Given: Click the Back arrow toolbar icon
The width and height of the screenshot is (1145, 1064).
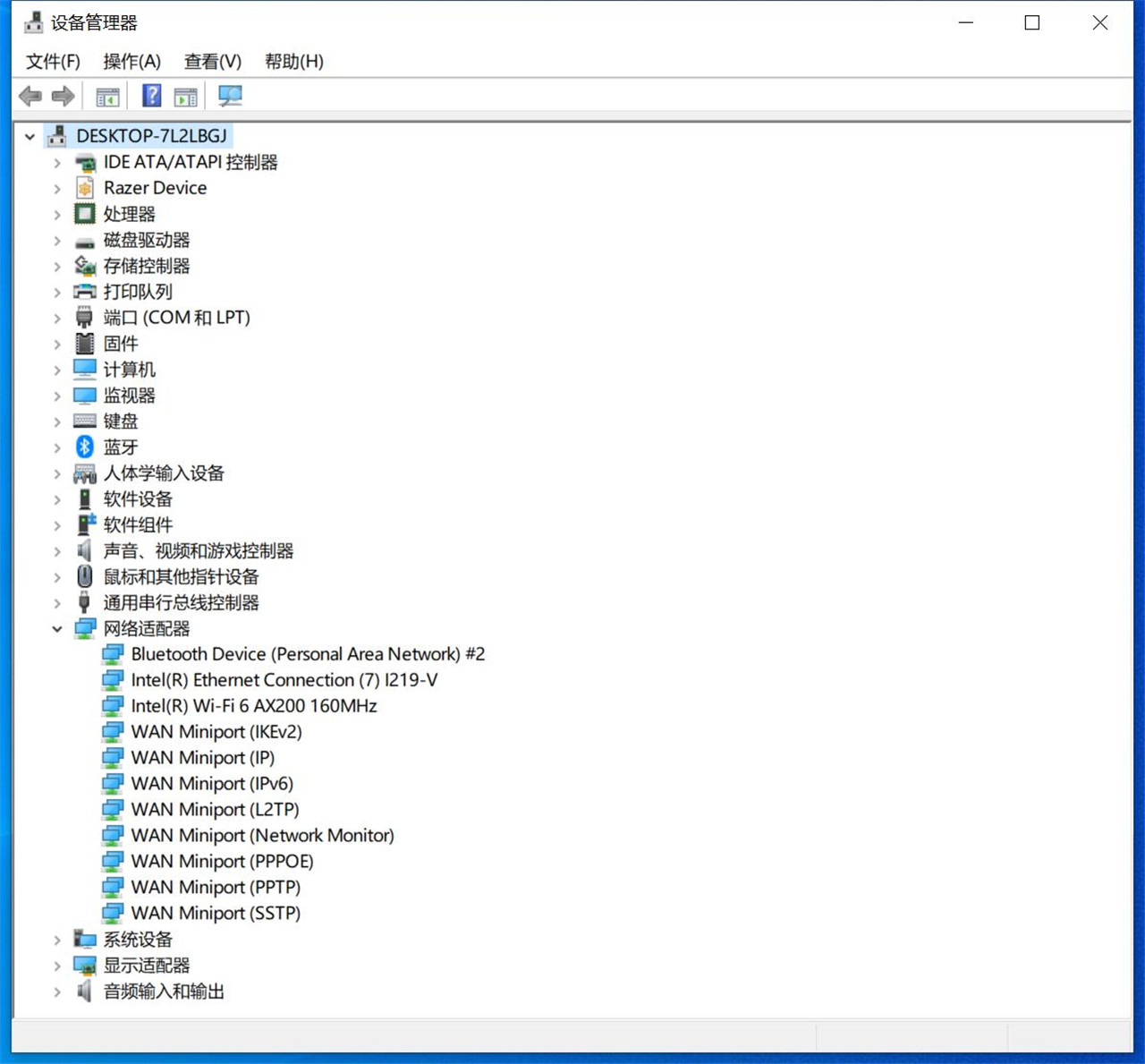Looking at the screenshot, I should [x=30, y=96].
